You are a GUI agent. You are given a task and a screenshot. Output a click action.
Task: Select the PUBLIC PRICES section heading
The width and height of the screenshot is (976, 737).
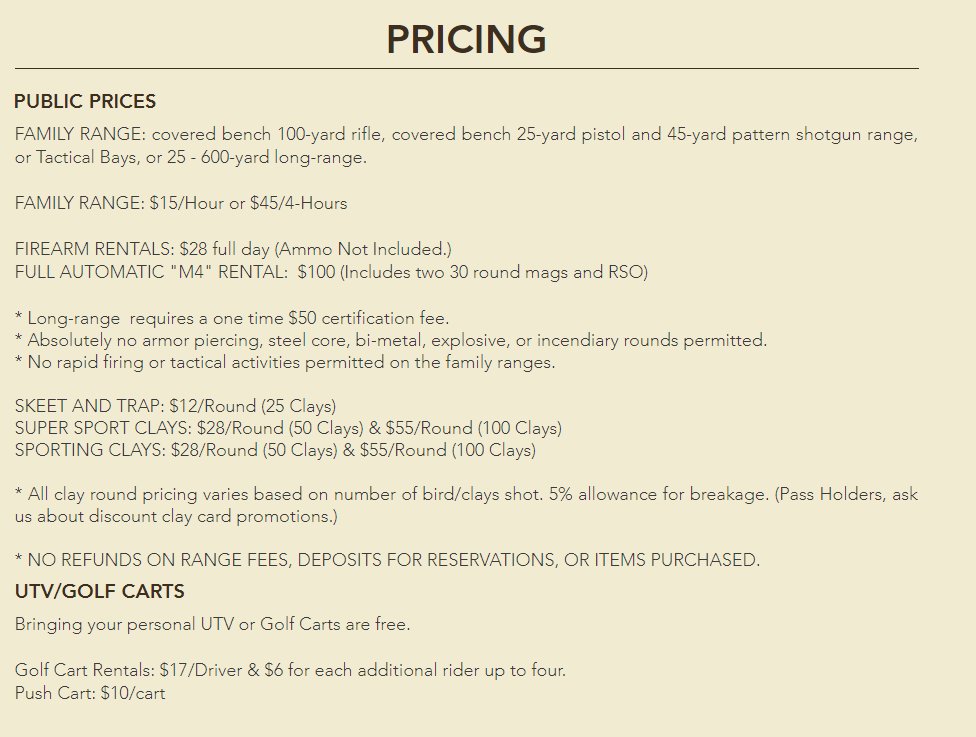pos(85,101)
